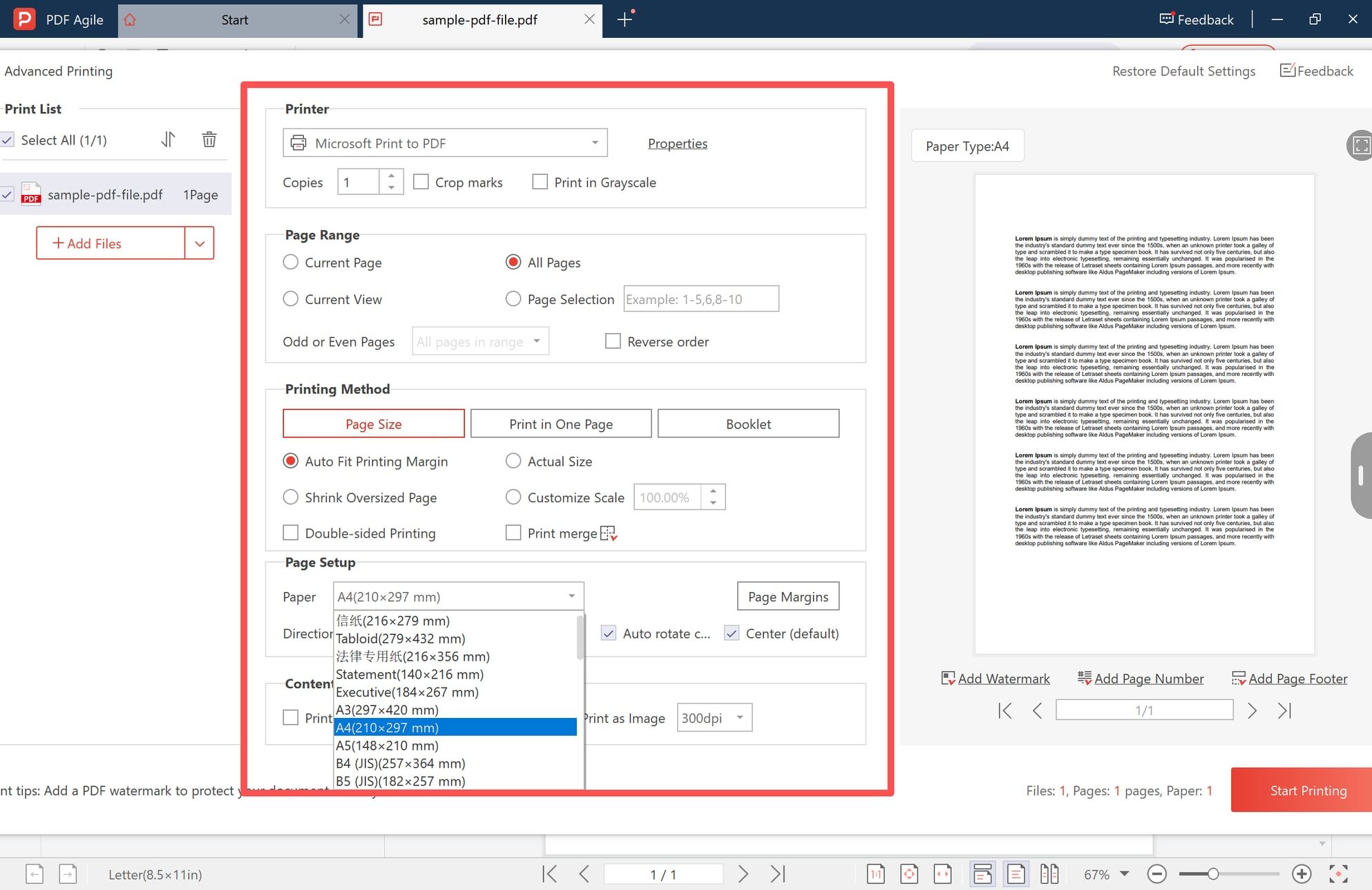Enable Crop marks checkbox
This screenshot has width=1372, height=890.
pyautogui.click(x=421, y=182)
